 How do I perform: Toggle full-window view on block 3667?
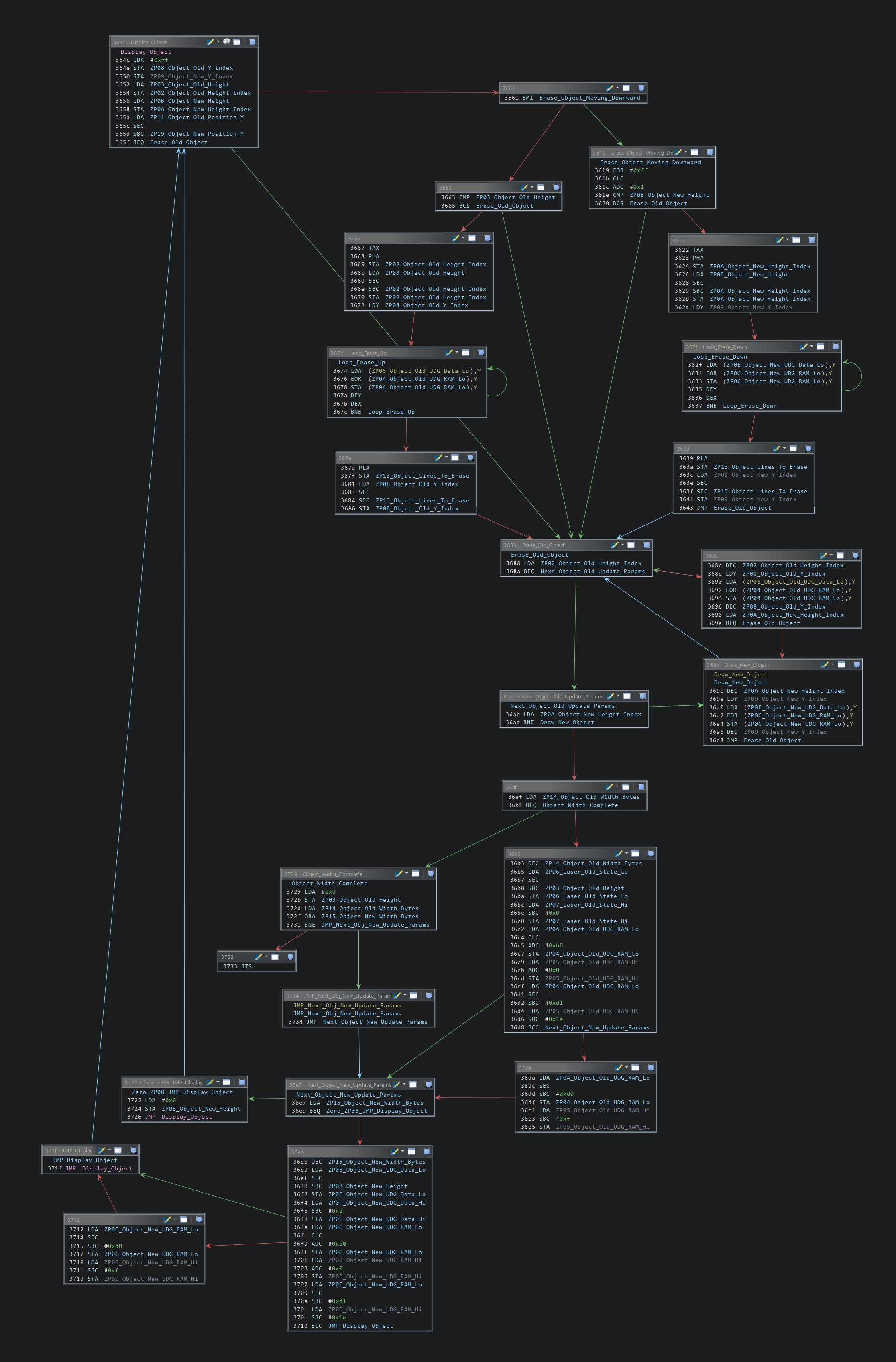pyautogui.click(x=472, y=237)
